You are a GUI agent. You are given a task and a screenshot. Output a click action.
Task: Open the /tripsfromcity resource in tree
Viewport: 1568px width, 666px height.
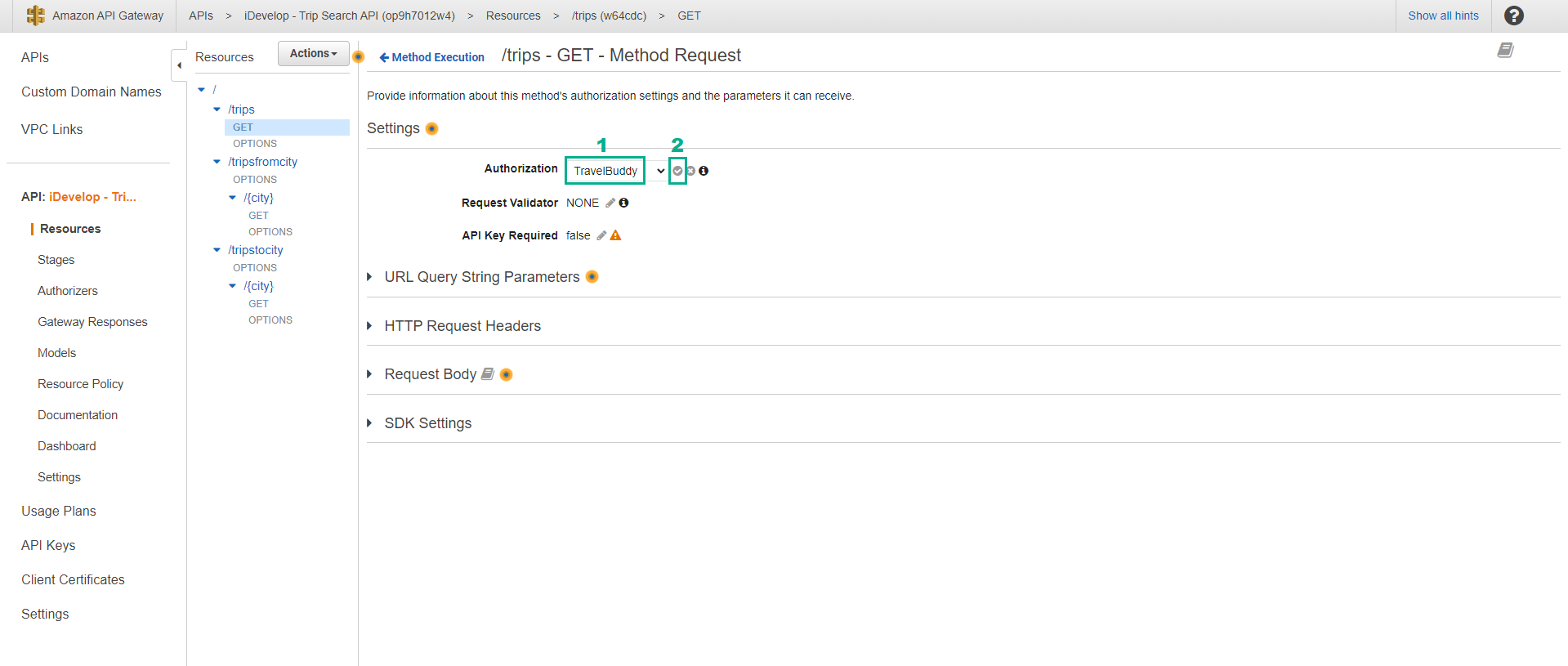pyautogui.click(x=262, y=162)
